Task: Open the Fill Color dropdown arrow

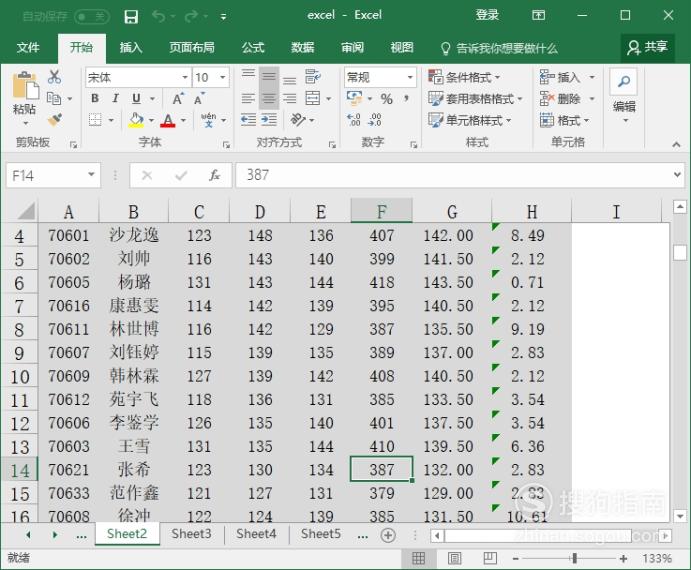Action: pyautogui.click(x=151, y=120)
